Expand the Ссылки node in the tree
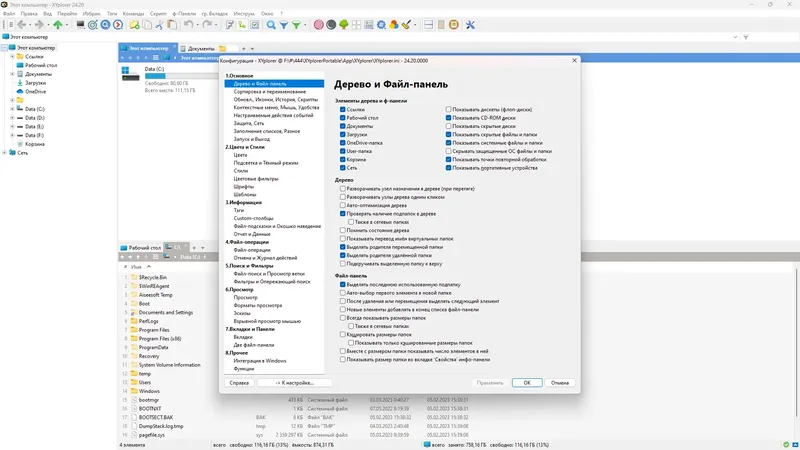Image resolution: width=800 pixels, height=450 pixels. tap(12, 57)
